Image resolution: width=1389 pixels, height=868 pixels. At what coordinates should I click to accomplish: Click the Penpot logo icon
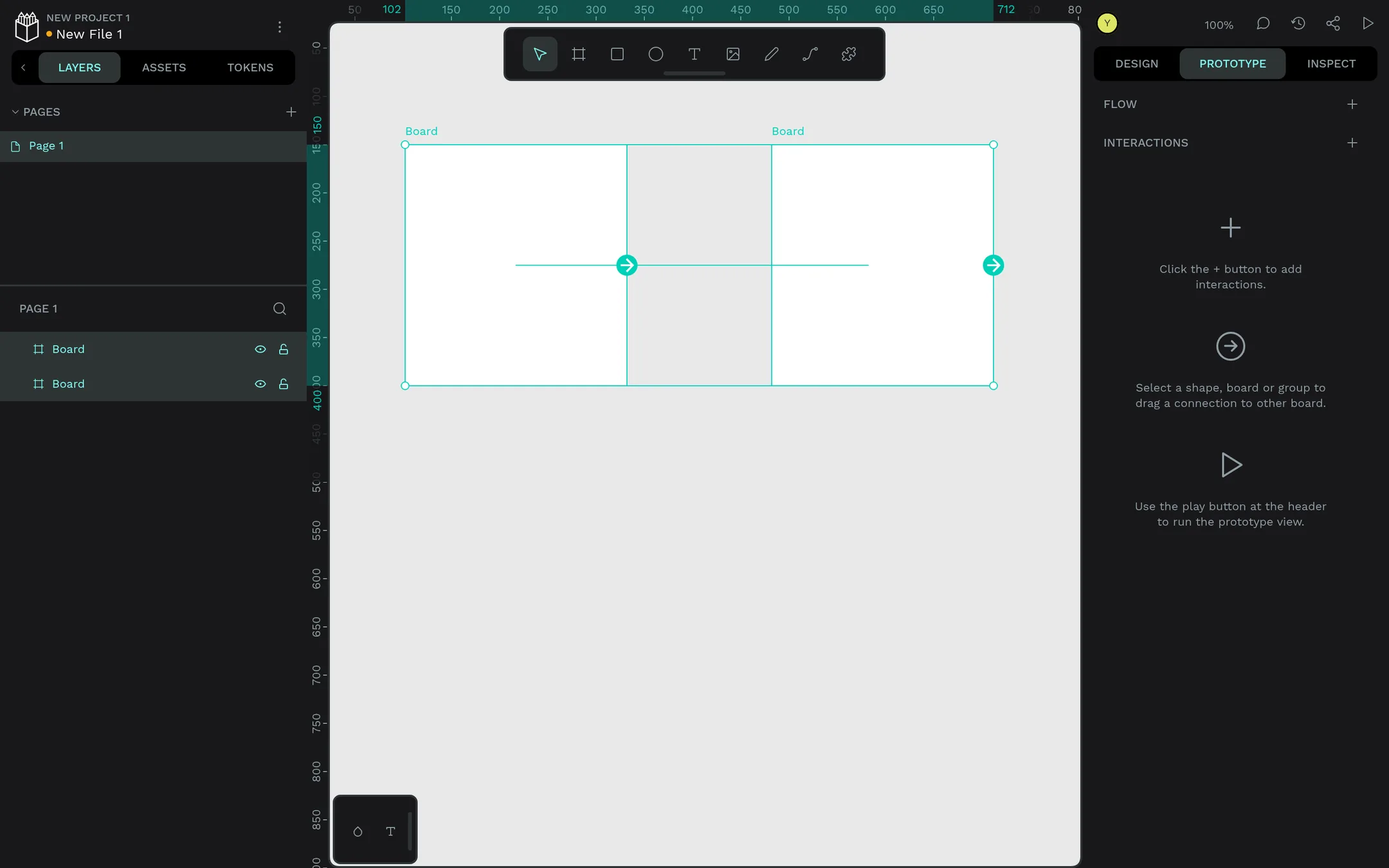point(27,26)
